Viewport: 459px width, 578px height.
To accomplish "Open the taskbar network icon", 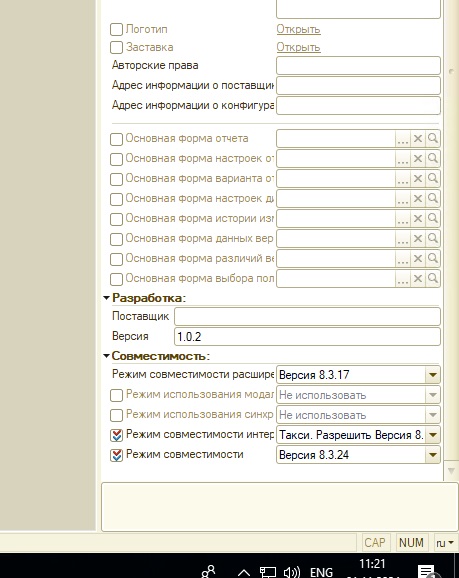I will (268, 572).
